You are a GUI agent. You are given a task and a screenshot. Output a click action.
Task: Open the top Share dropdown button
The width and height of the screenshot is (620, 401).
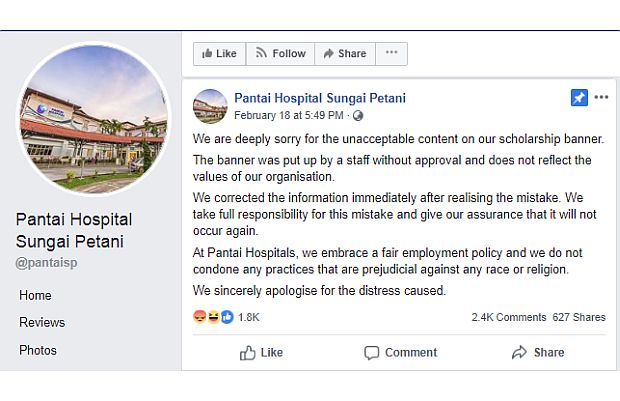(345, 53)
